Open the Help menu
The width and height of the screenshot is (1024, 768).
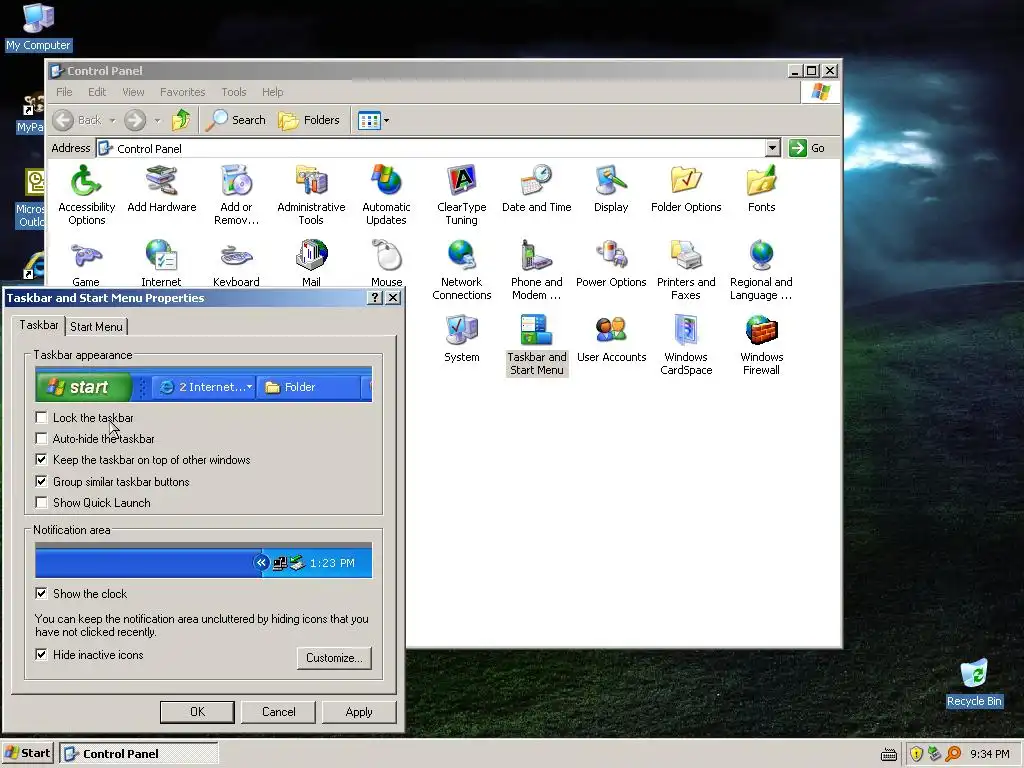(272, 92)
